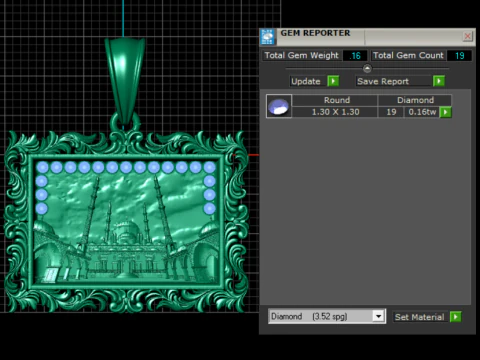
Task: Click the Gem Reporter panel logo icon
Action: click(267, 36)
